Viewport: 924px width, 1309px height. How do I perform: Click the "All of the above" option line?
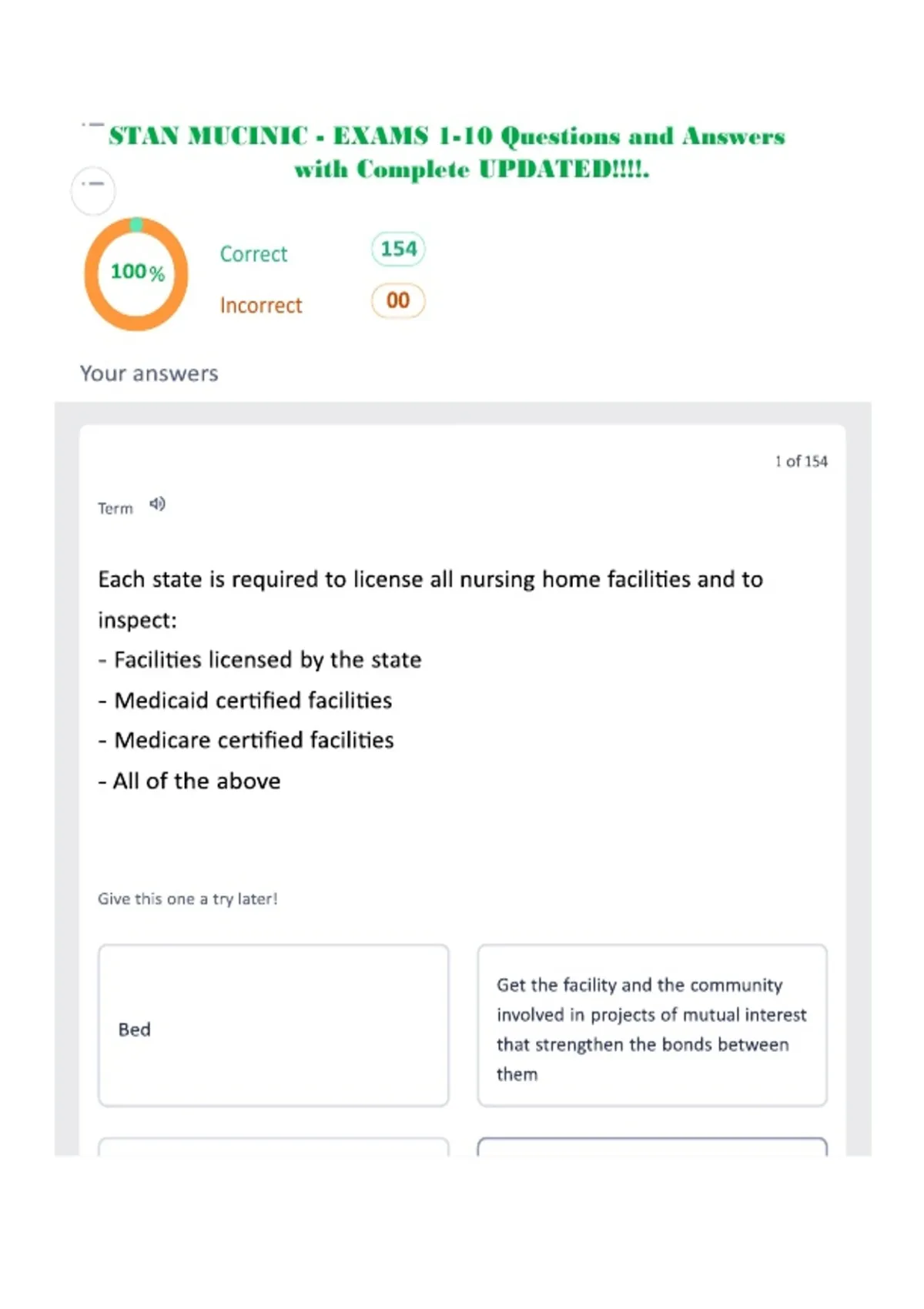pyautogui.click(x=189, y=781)
